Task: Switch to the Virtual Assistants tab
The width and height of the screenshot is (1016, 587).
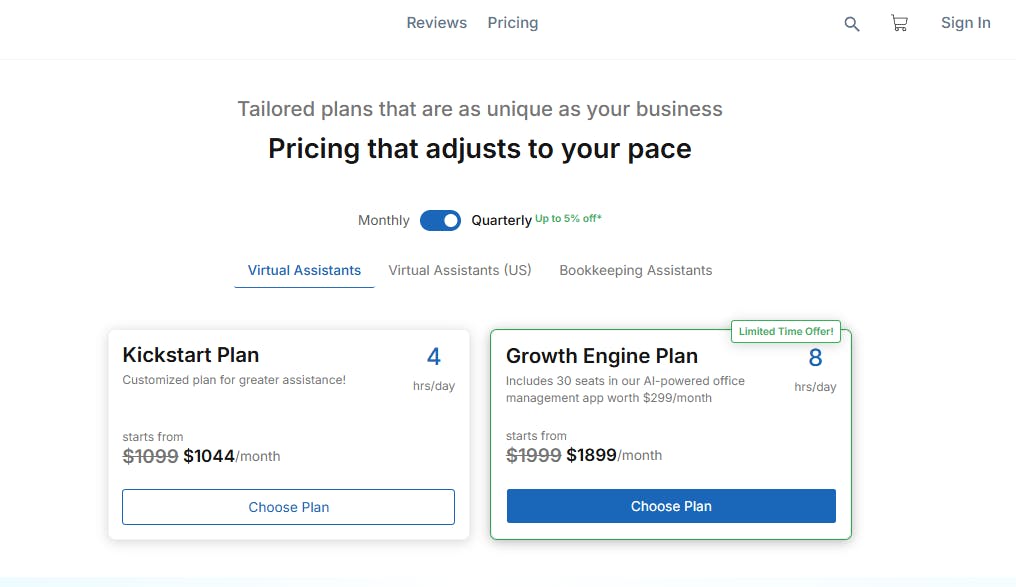Action: click(x=304, y=270)
